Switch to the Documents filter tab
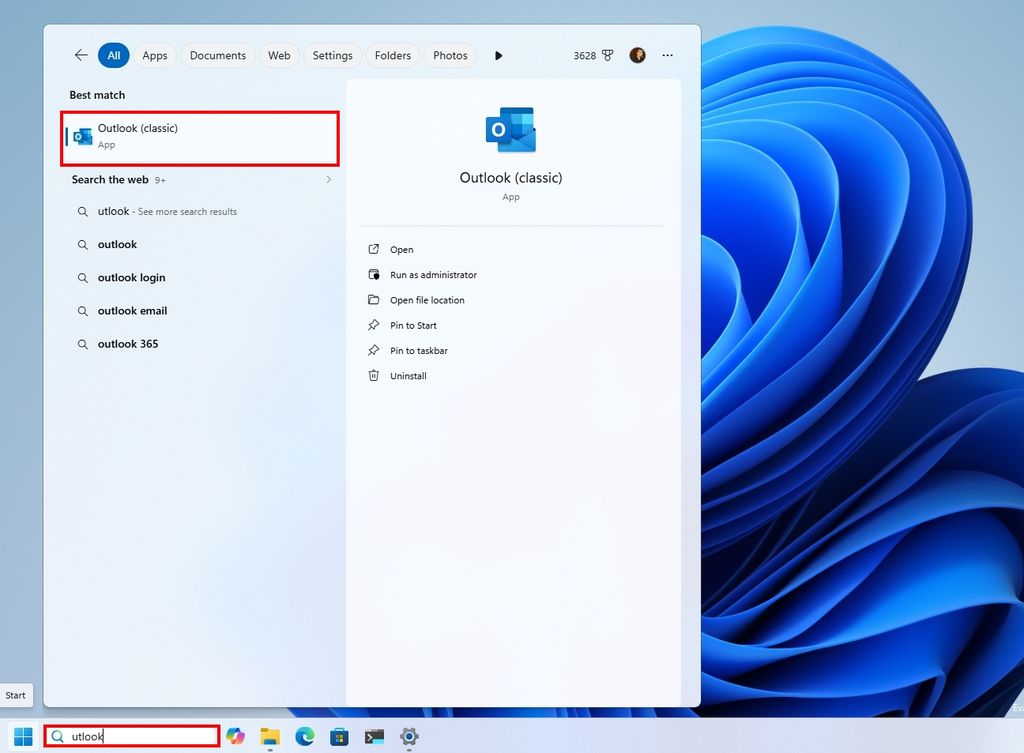Image resolution: width=1024 pixels, height=753 pixels. pyautogui.click(x=217, y=56)
